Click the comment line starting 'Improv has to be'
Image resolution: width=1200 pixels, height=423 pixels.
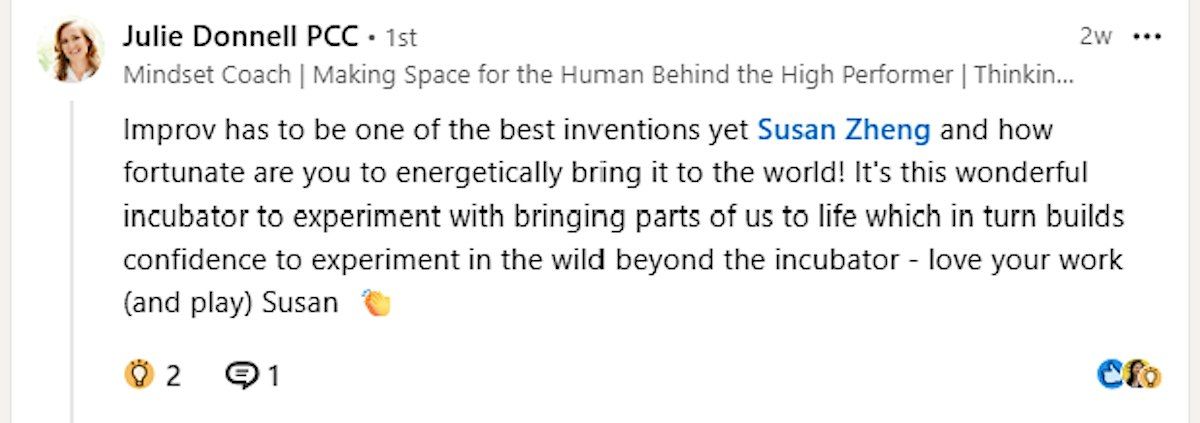(x=588, y=130)
